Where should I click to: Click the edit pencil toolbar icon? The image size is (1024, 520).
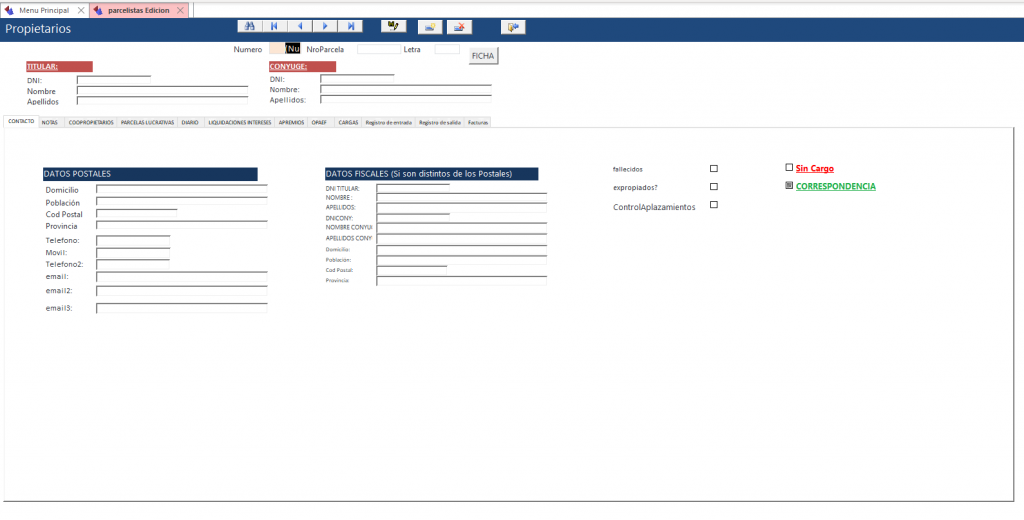[393, 27]
